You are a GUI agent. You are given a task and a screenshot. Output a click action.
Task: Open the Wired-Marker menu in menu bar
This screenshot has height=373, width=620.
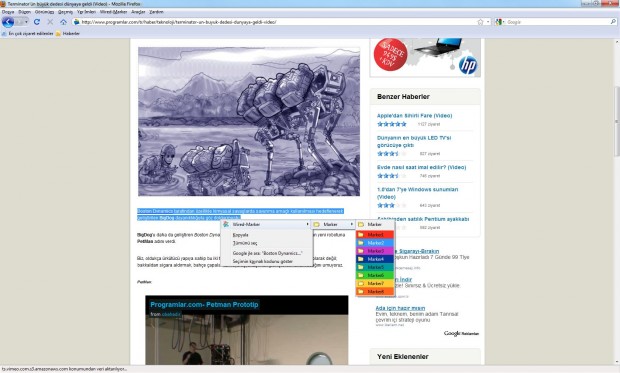(x=113, y=12)
